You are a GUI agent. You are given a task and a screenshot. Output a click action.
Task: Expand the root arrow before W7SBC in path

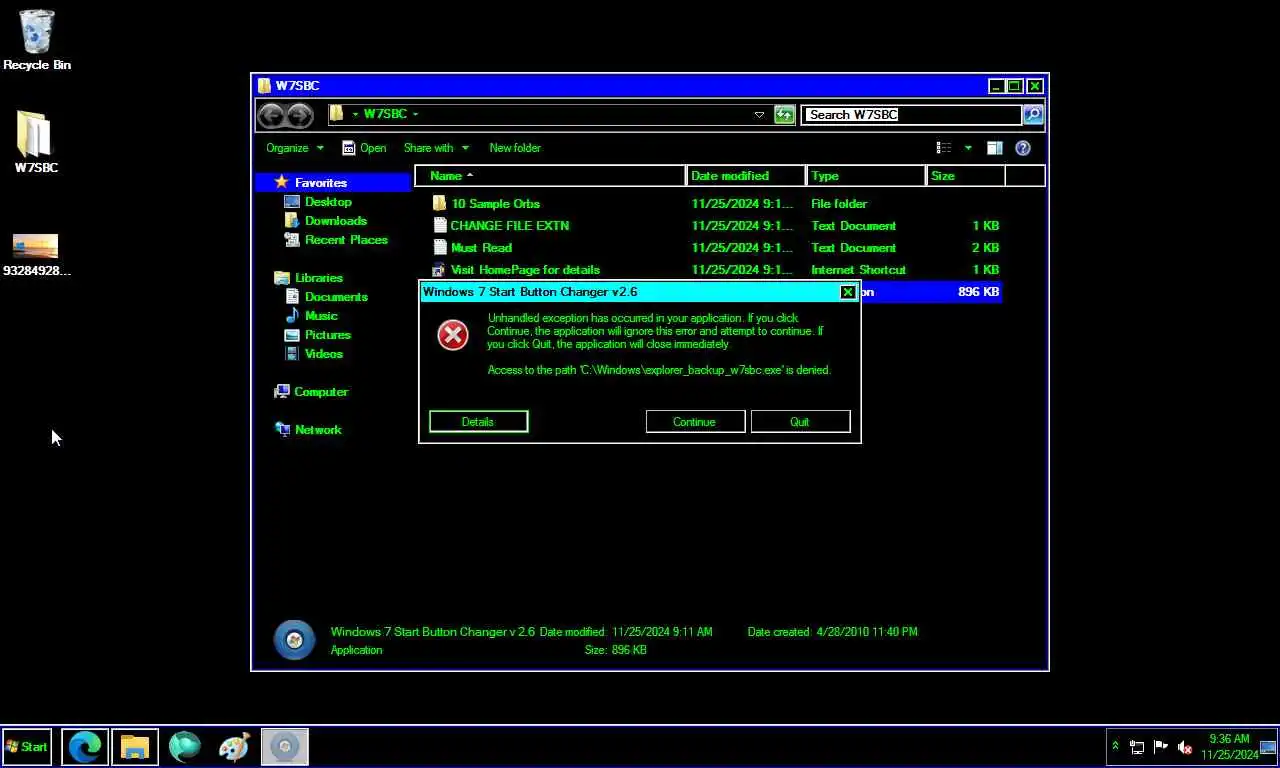[x=355, y=114]
